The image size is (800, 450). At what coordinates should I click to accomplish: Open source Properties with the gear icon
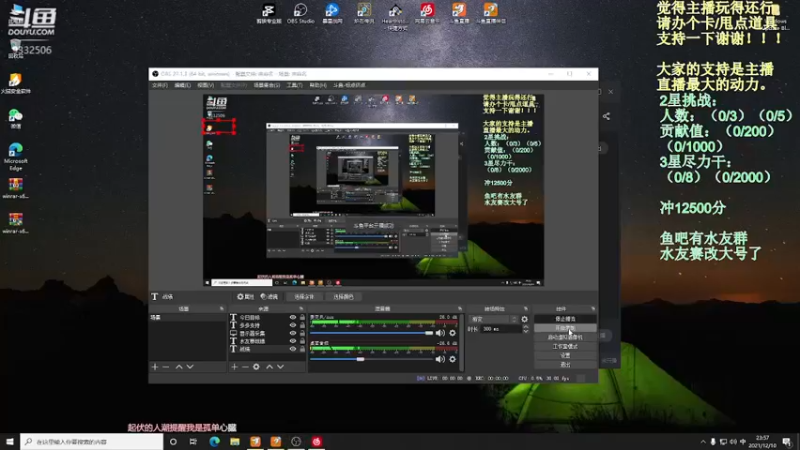[x=245, y=296]
